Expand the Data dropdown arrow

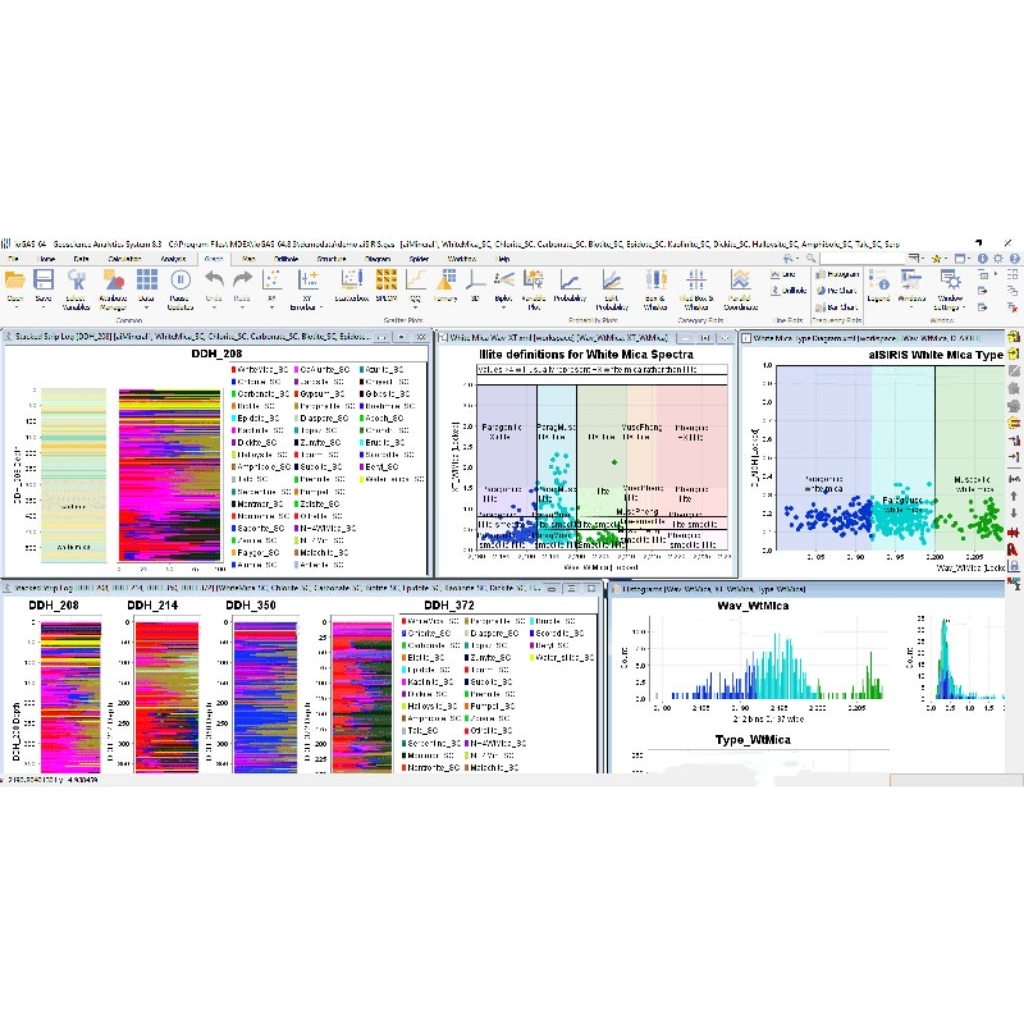(x=146, y=308)
